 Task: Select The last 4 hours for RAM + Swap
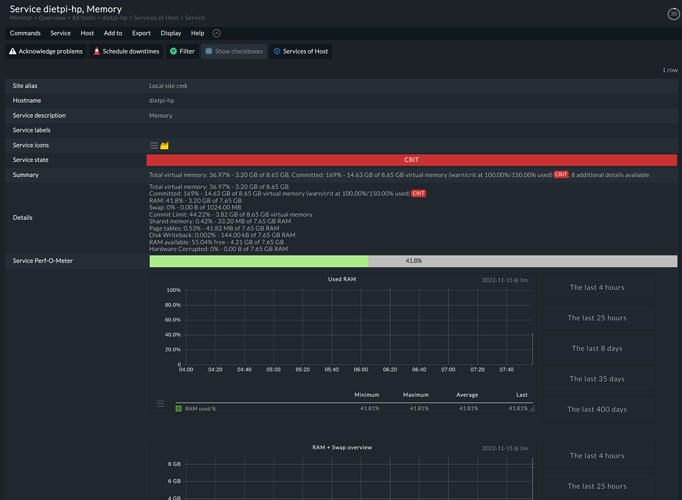tap(599, 456)
